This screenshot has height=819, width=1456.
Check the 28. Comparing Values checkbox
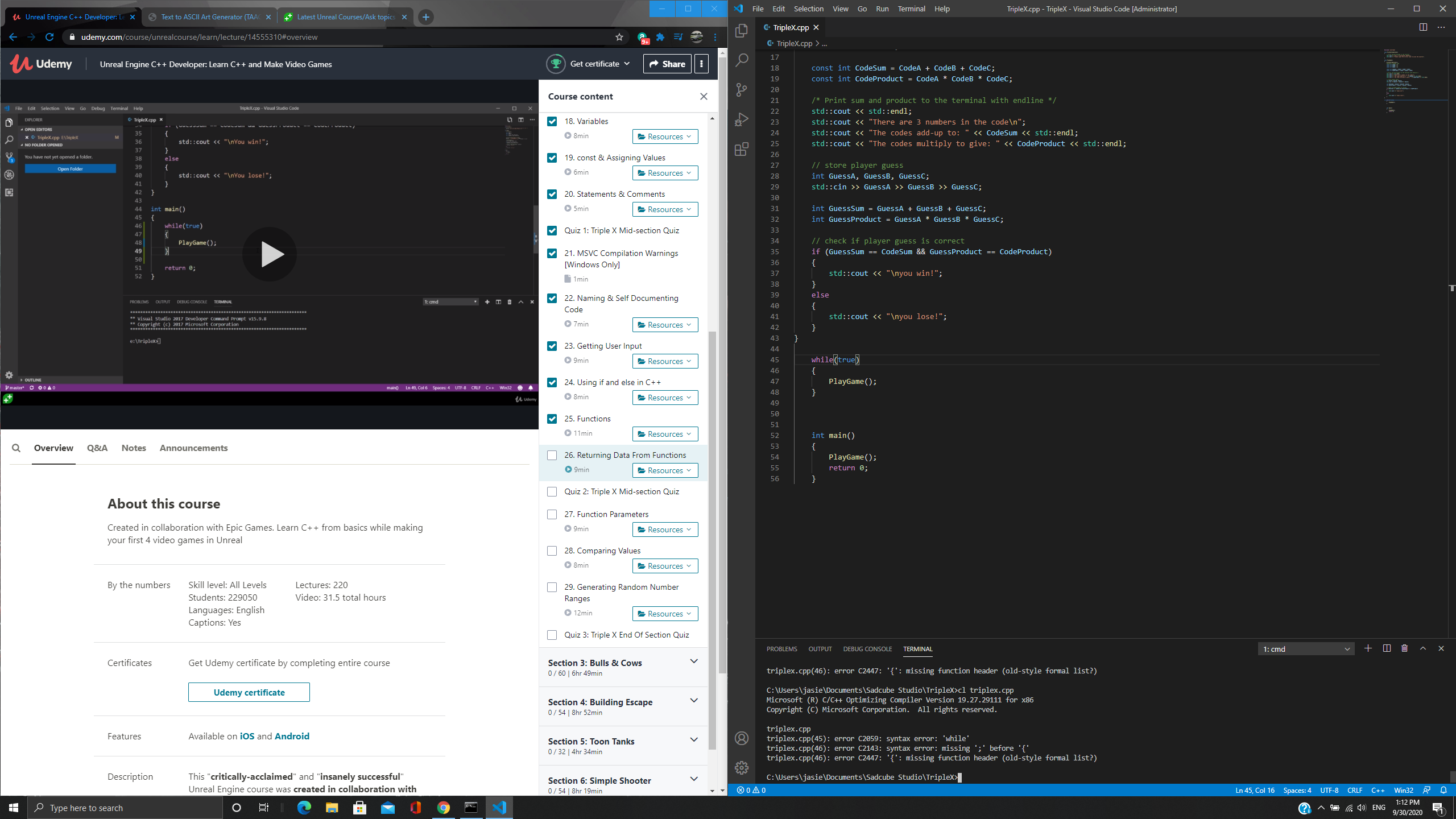click(x=552, y=551)
